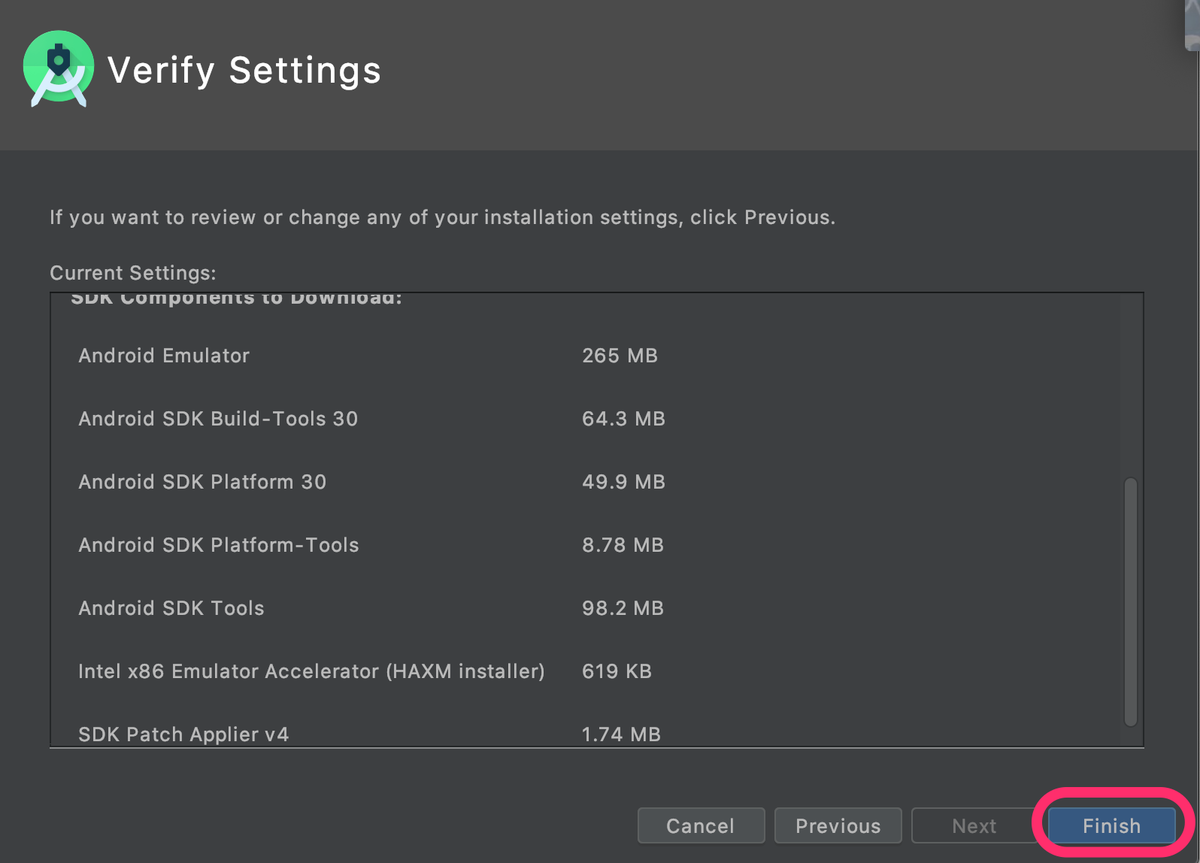The image size is (1200, 863).
Task: Go back with the Previous button
Action: click(838, 826)
